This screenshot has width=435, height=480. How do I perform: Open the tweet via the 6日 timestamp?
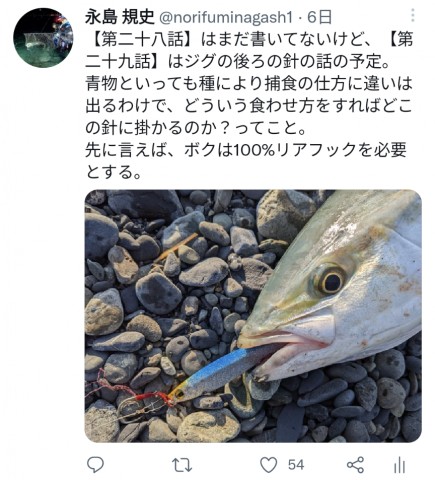pos(319,17)
